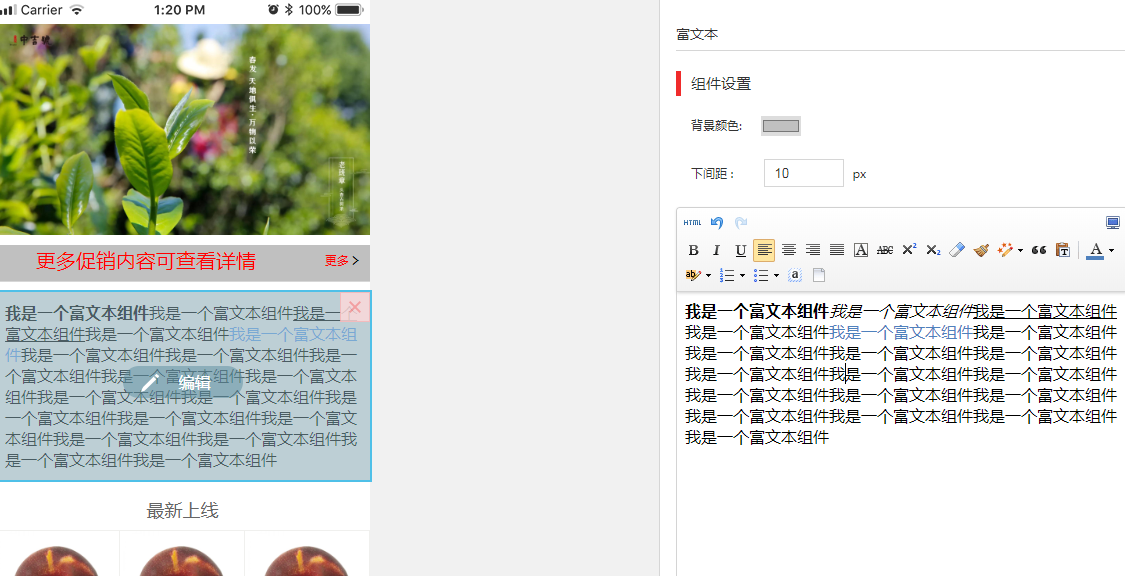Open the 更多 link in the promotion bar
This screenshot has height=576, width=1125.
[341, 261]
